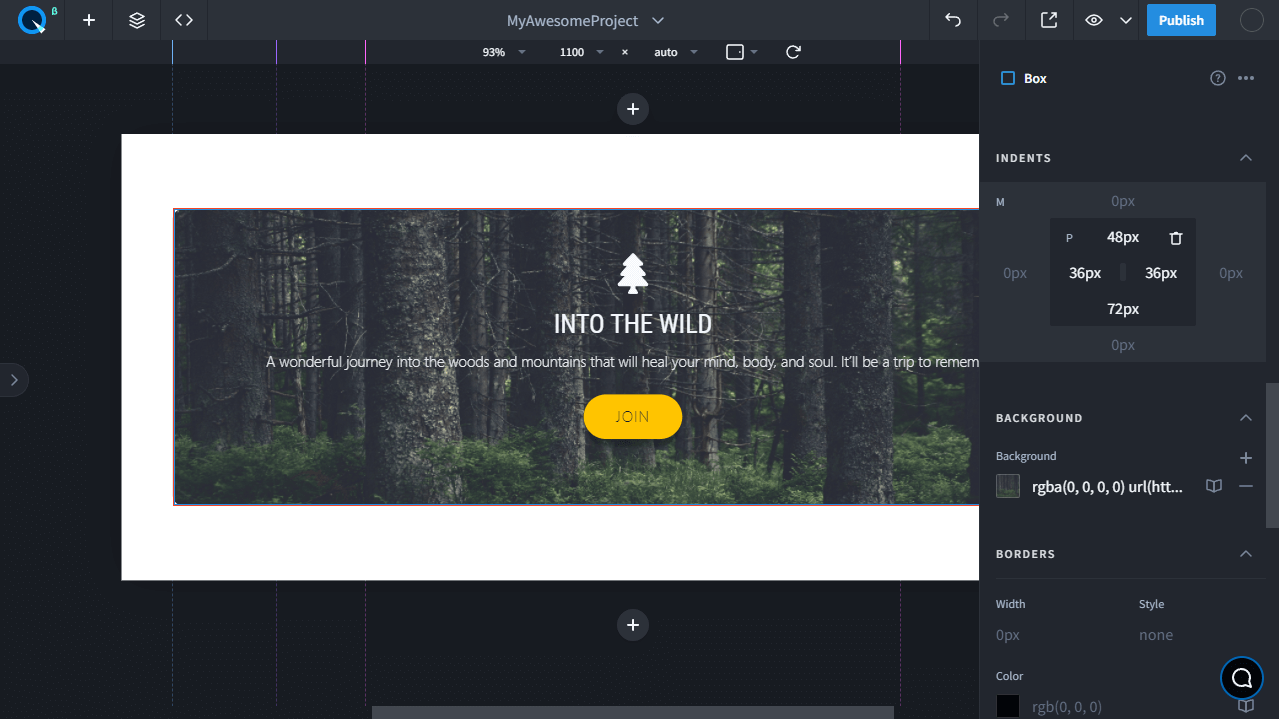
Task: Click the right panel vertical scrollbar
Action: click(1272, 455)
